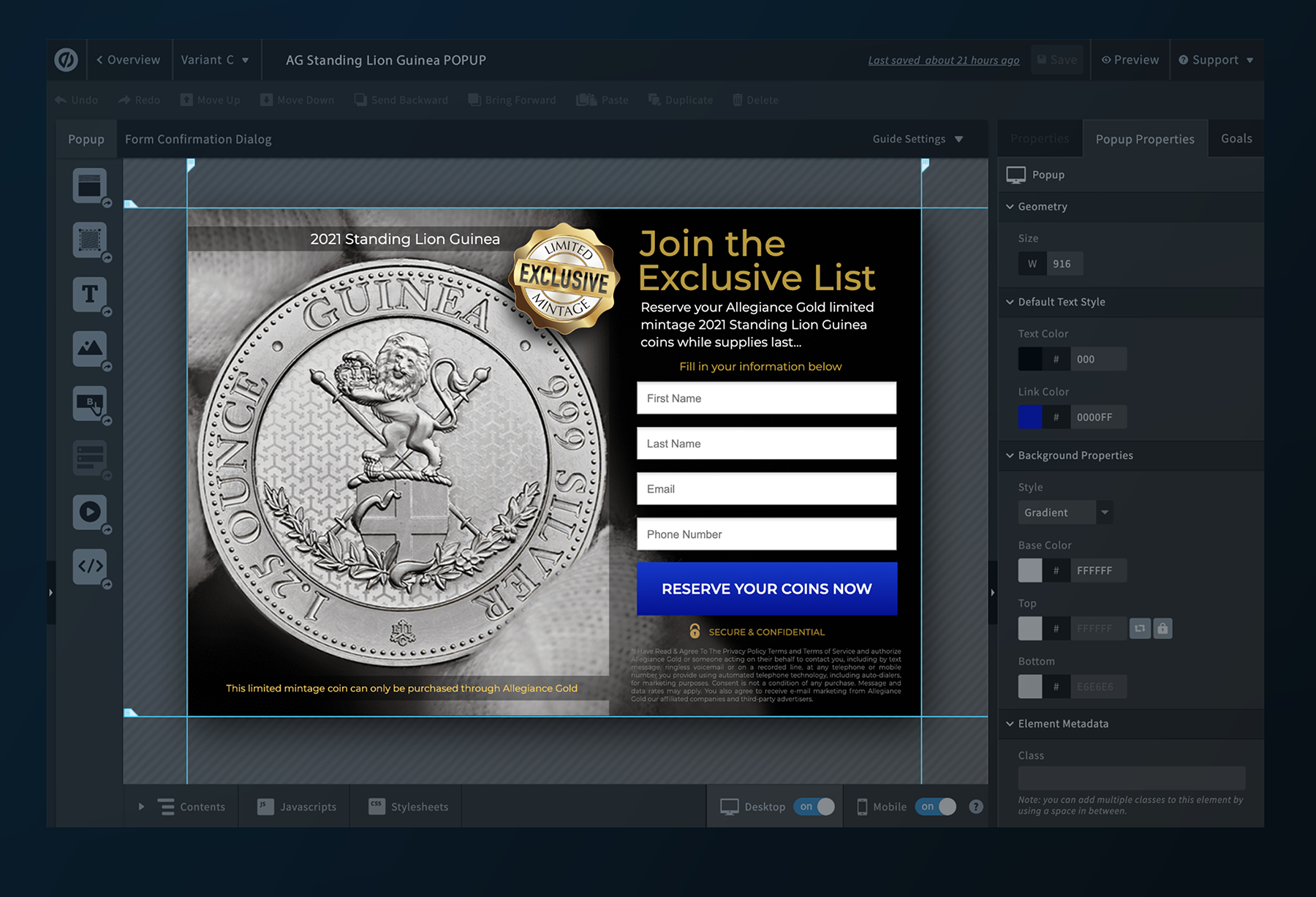The width and height of the screenshot is (1316, 897).
Task: Switch to the Popup tab
Action: pos(86,139)
